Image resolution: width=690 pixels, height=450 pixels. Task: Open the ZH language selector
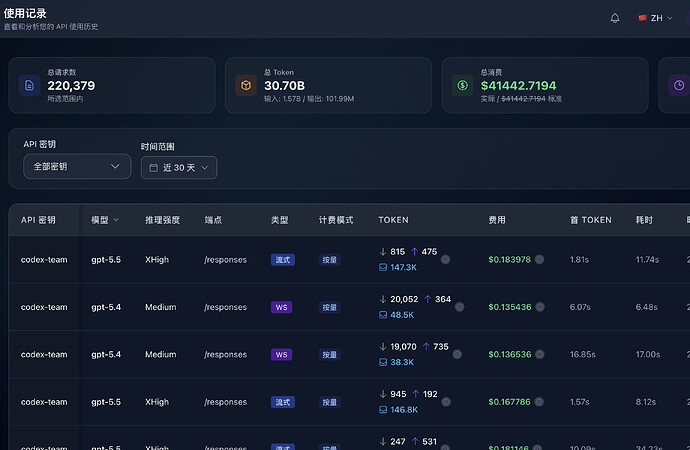(x=656, y=18)
